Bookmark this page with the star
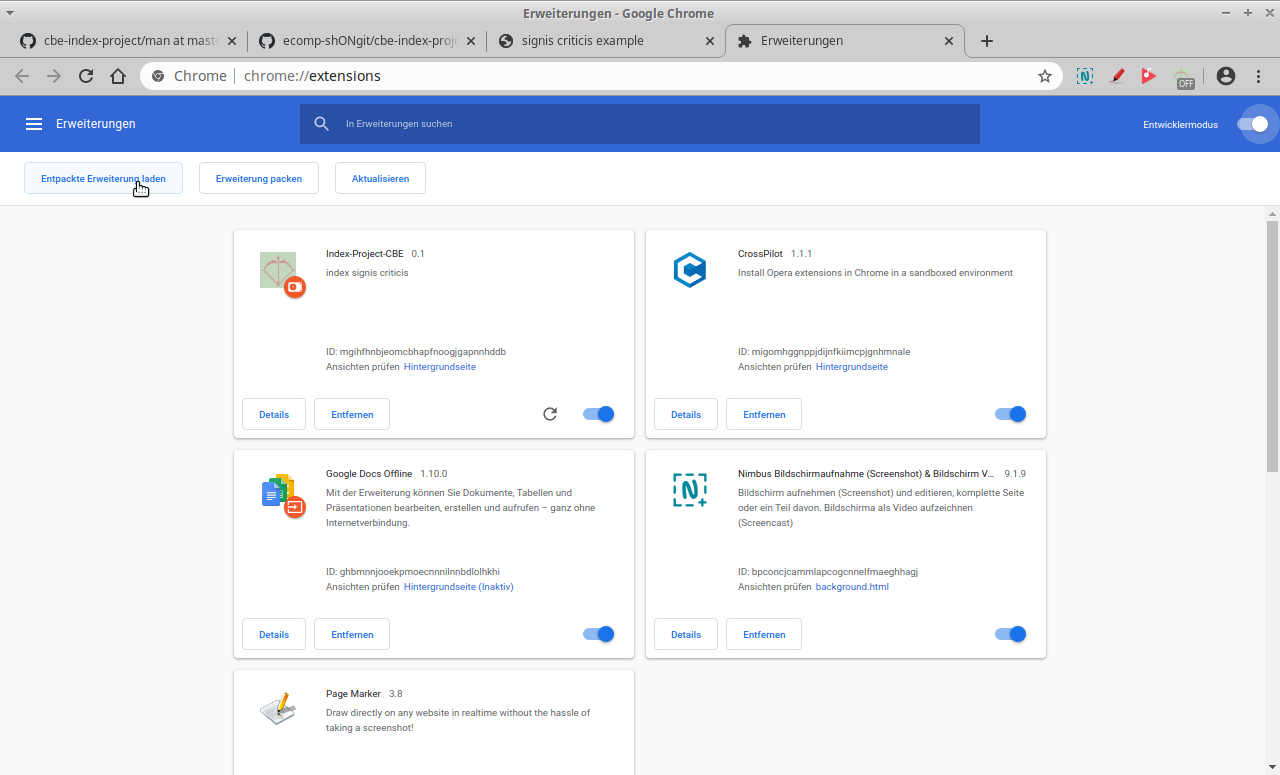Image resolution: width=1280 pixels, height=775 pixels. click(1045, 76)
